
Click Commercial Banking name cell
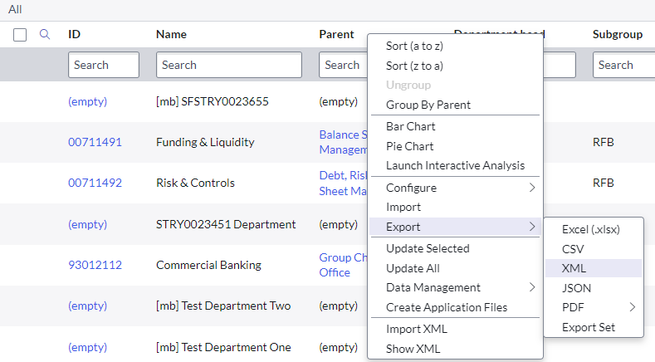[208, 265]
